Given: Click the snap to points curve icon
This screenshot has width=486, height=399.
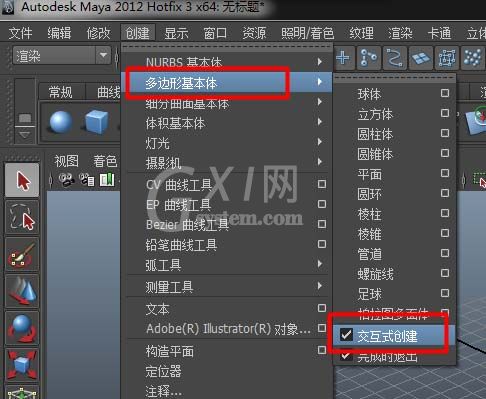Looking at the screenshot, I should pos(395,58).
